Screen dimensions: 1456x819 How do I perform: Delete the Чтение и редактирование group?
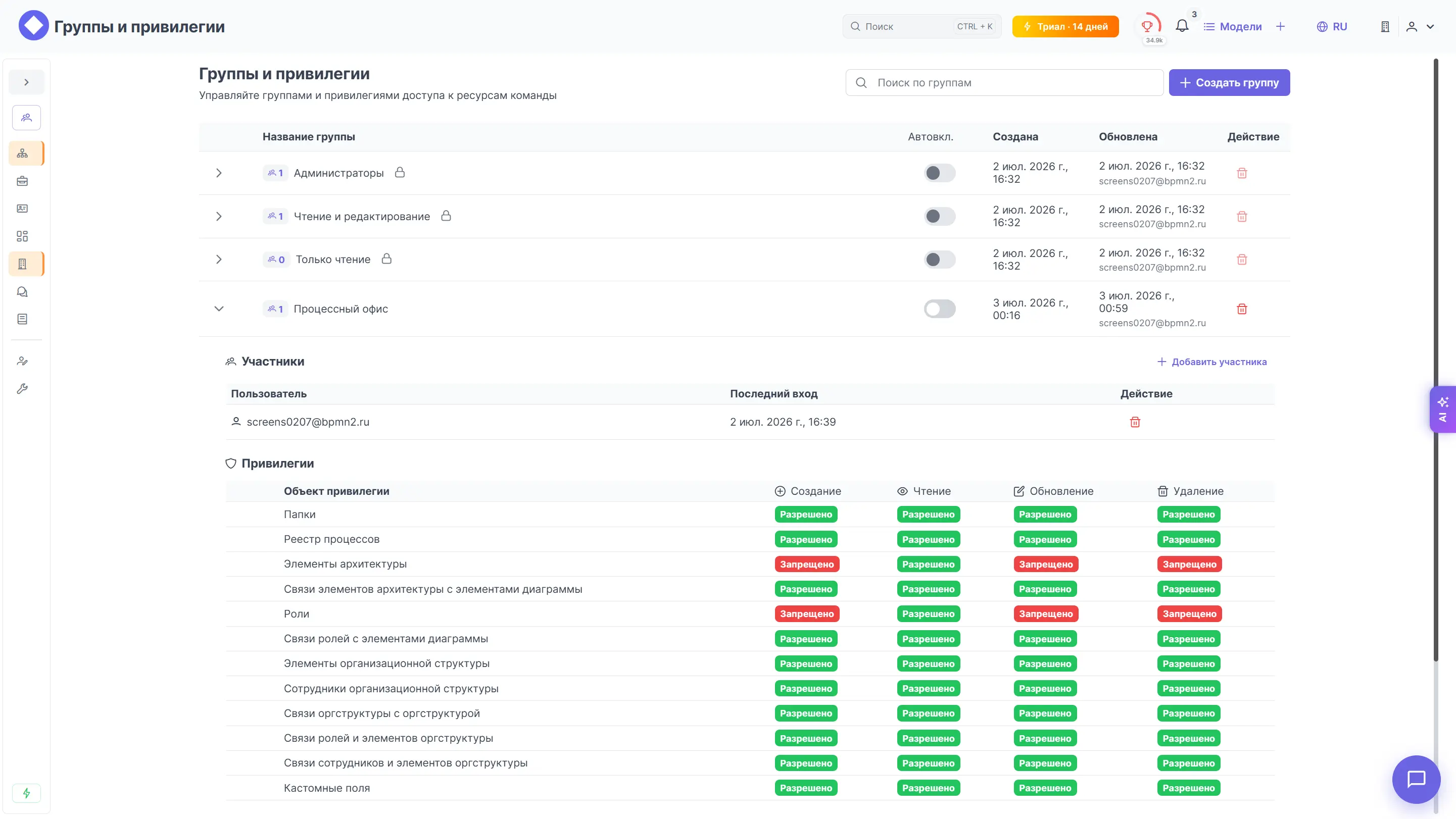[1242, 216]
